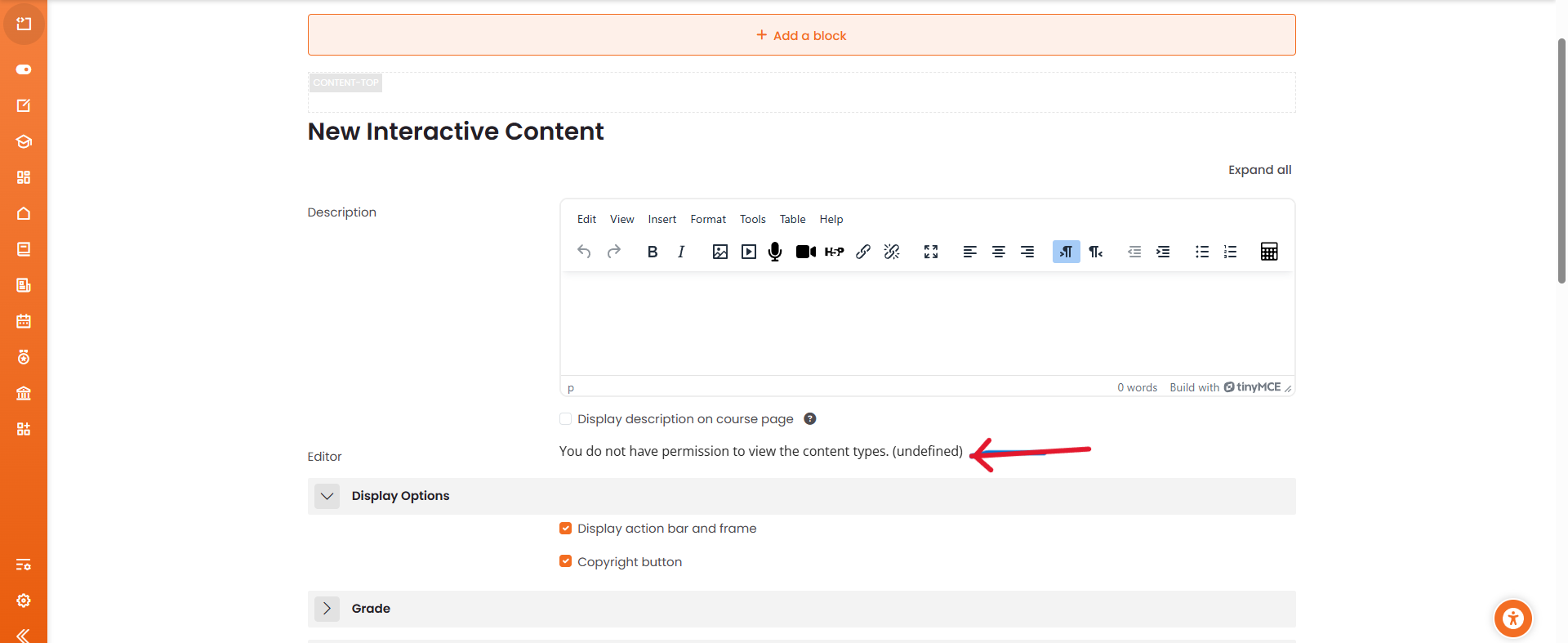Uncheck the Copyright button checkbox

[565, 561]
